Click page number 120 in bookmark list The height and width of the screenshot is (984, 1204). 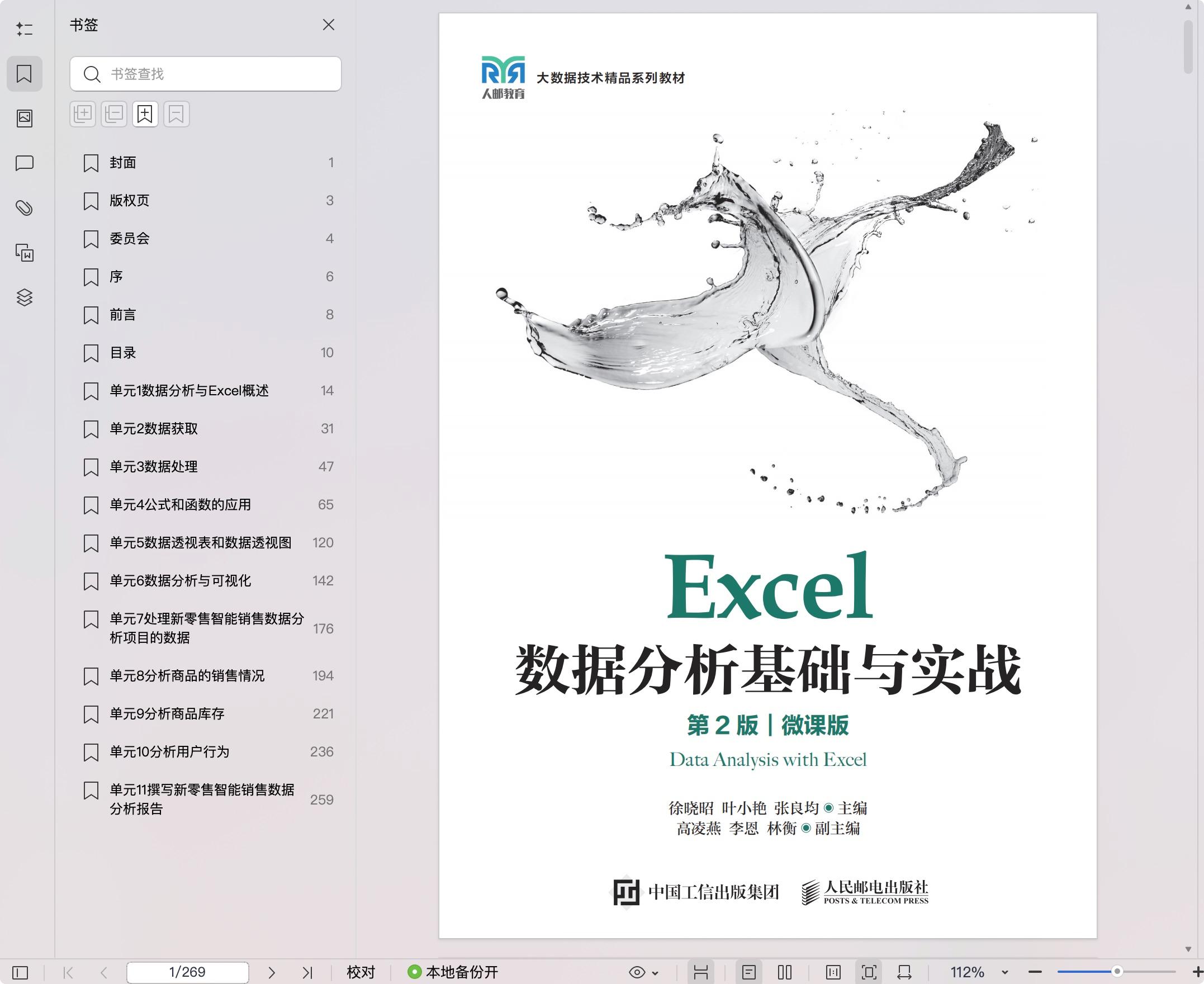(x=323, y=542)
